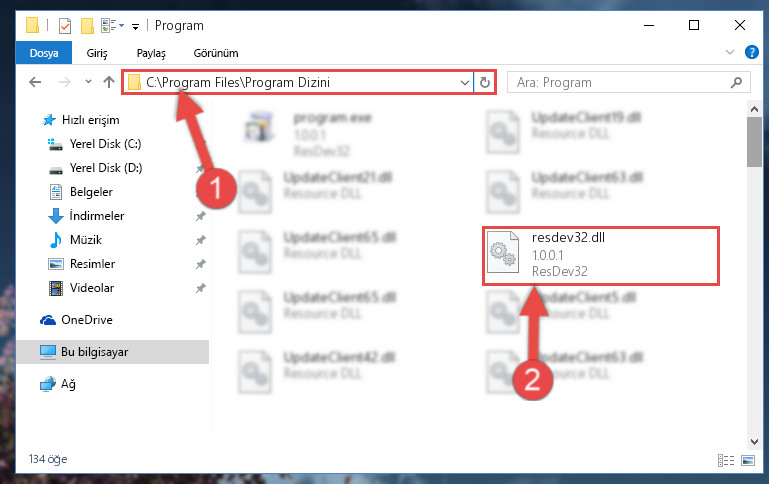Open recent locations dropdown arrow
Screen dimensions: 769x484
click(x=88, y=82)
